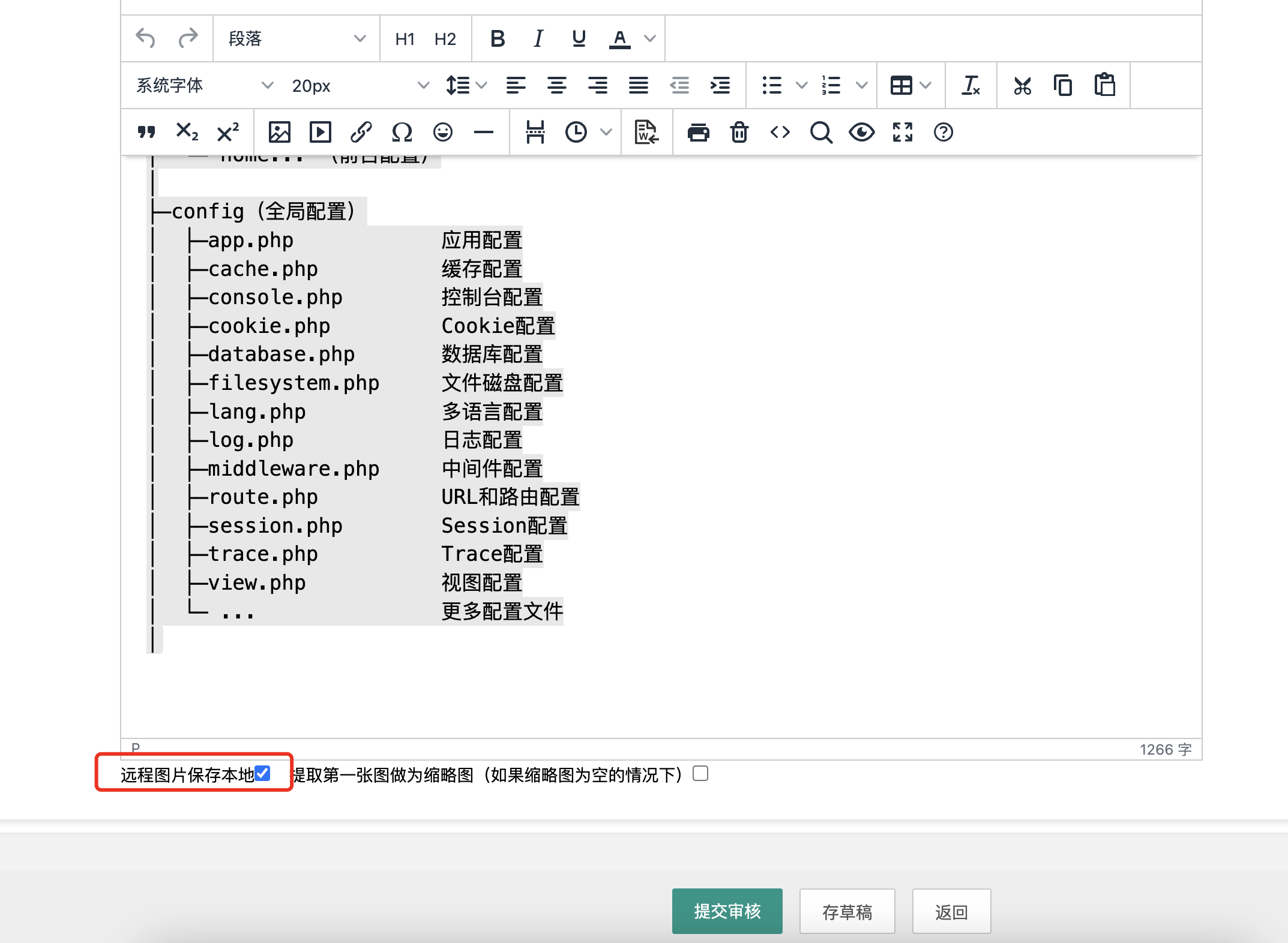Clear text formatting
The height and width of the screenshot is (943, 1288).
click(971, 86)
